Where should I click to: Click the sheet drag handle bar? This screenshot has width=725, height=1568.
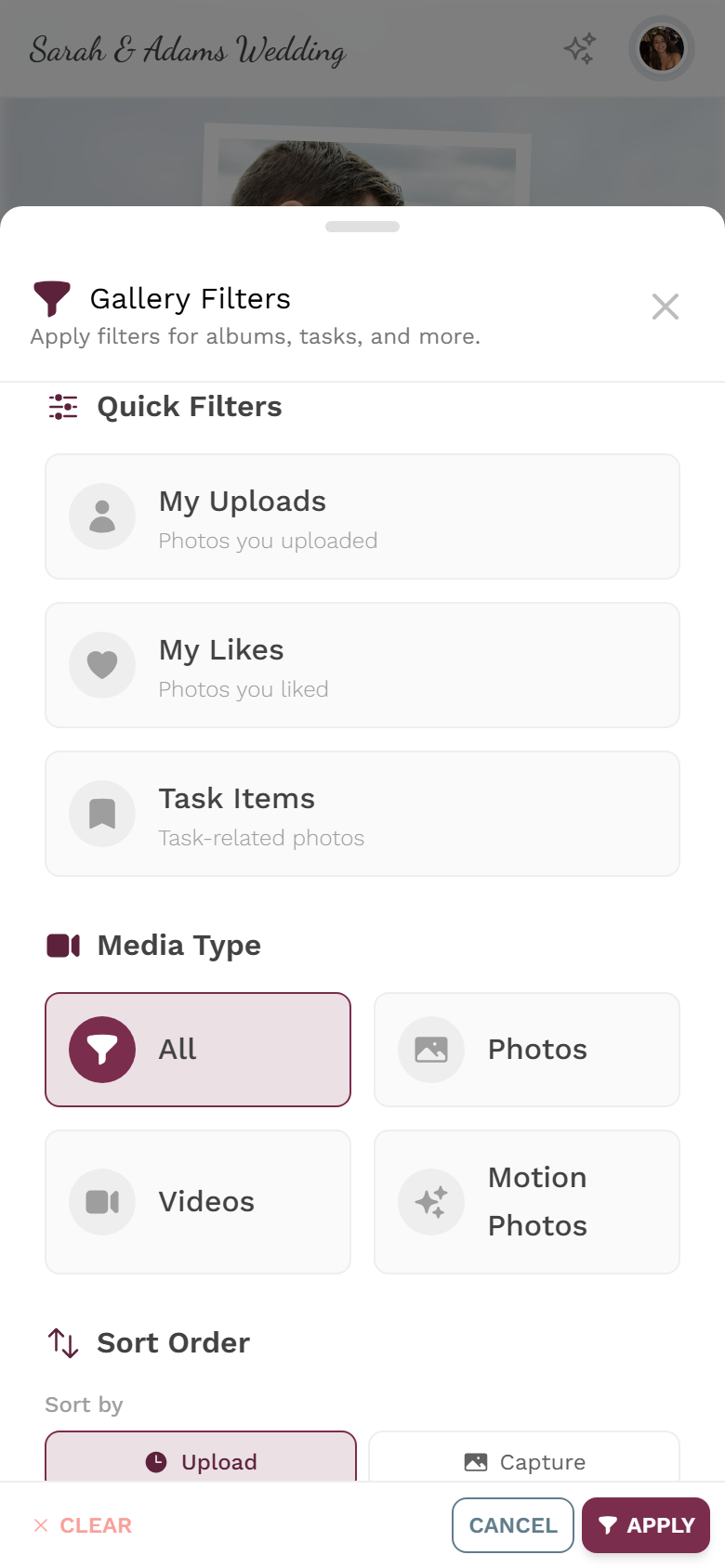click(x=362, y=227)
